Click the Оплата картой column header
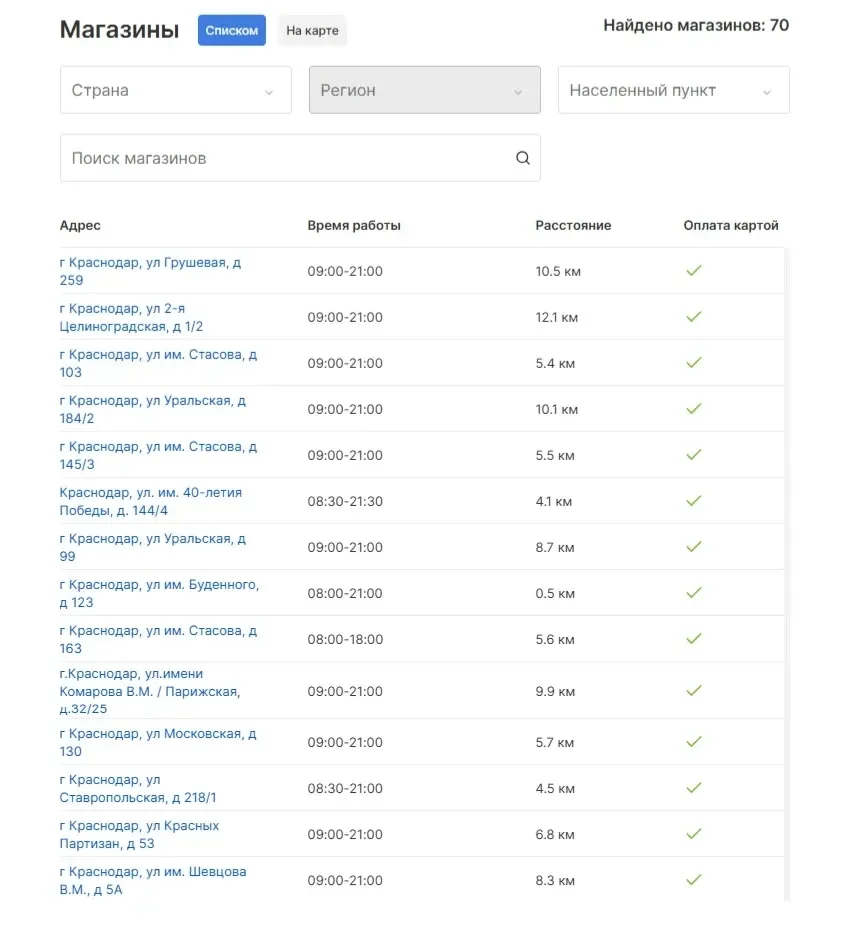The height and width of the screenshot is (943, 861). (731, 226)
